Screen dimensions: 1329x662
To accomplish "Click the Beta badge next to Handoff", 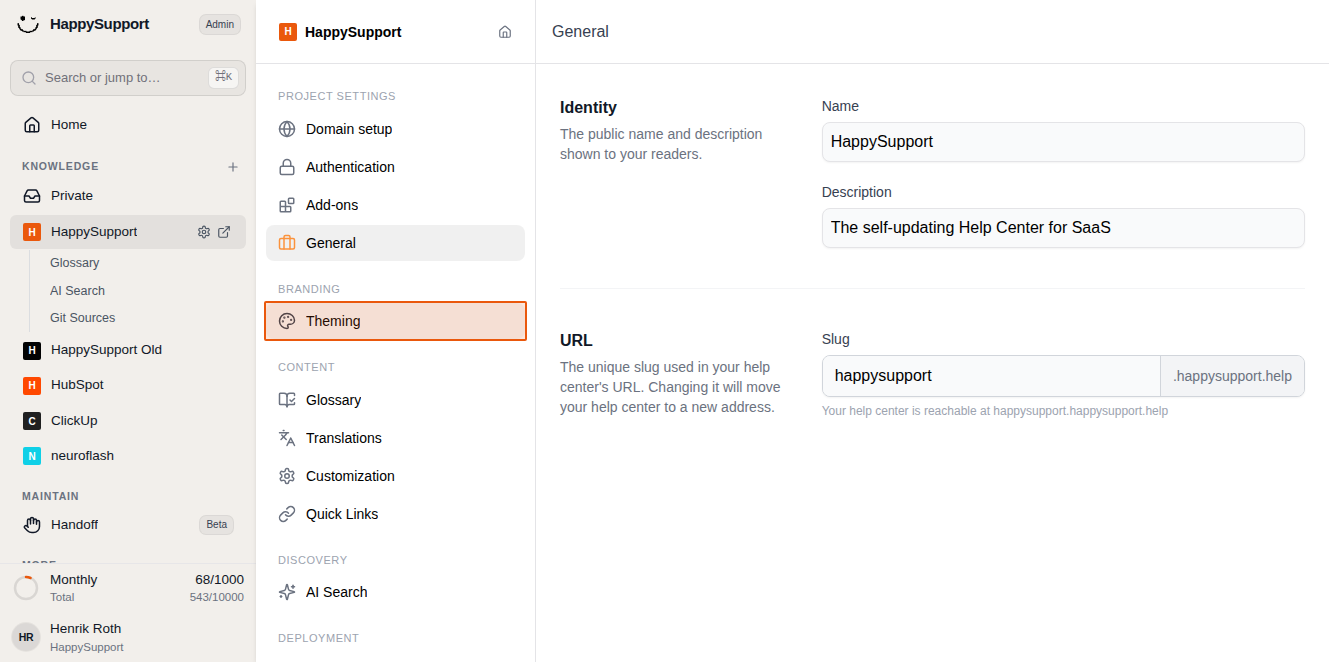I will pos(216,525).
